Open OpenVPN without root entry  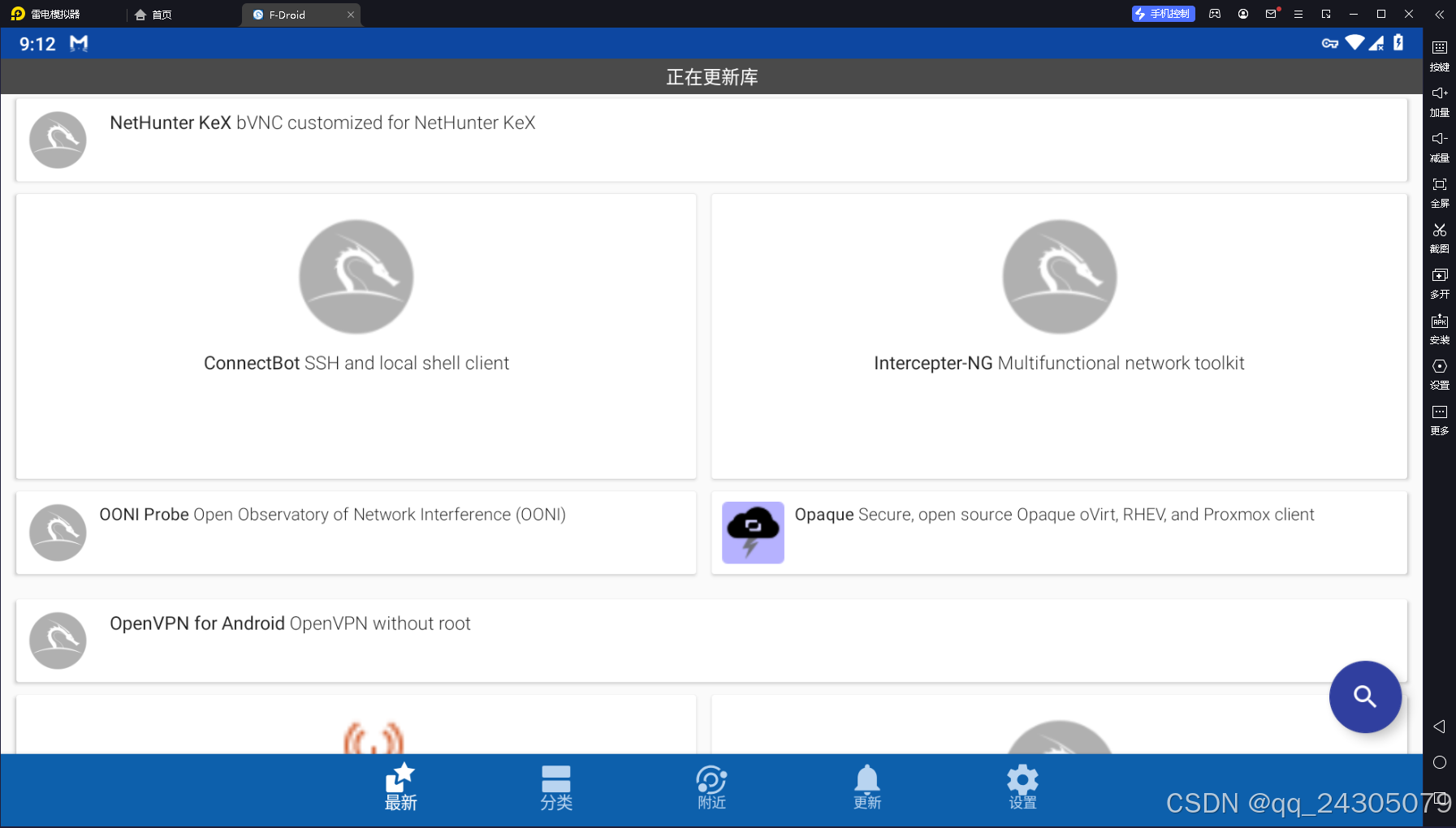tap(711, 640)
